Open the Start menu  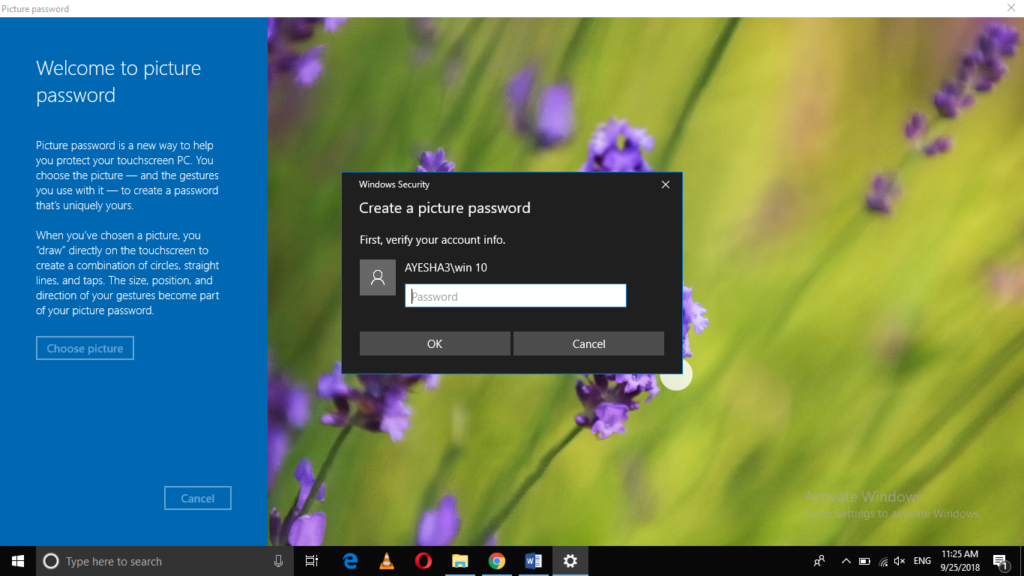click(19, 561)
